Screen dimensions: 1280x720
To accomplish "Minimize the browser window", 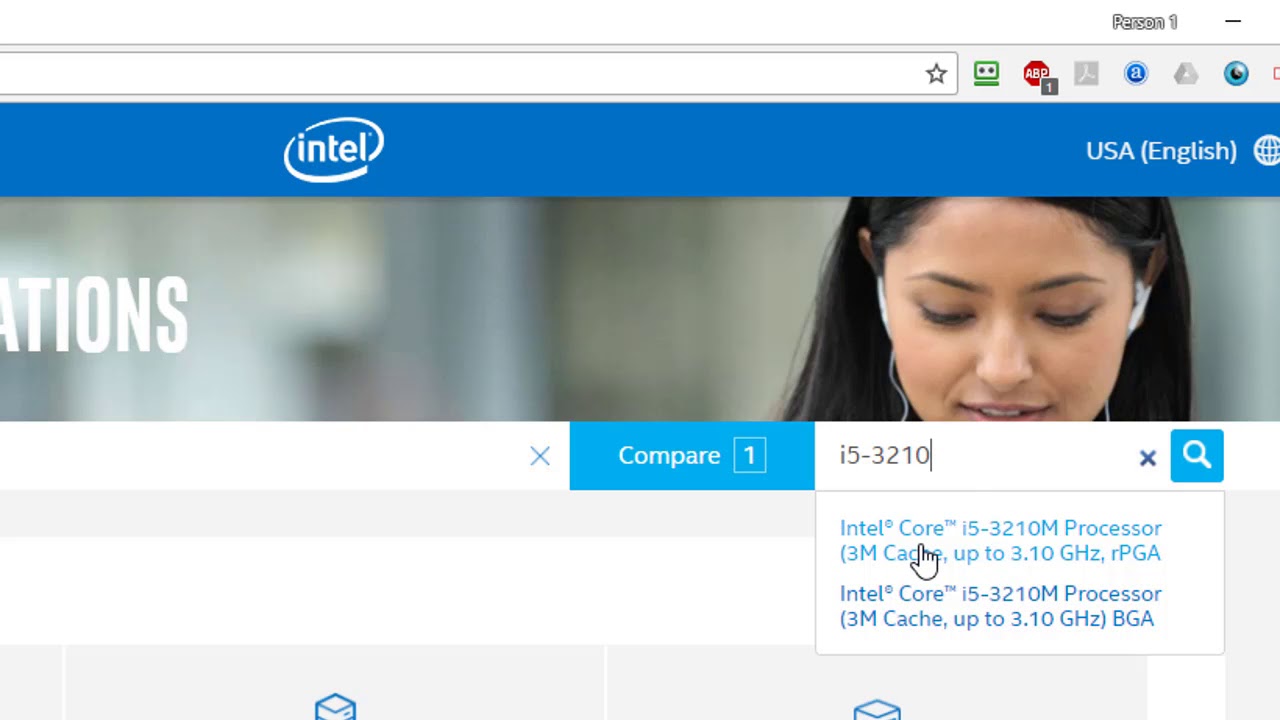I will [x=1233, y=21].
